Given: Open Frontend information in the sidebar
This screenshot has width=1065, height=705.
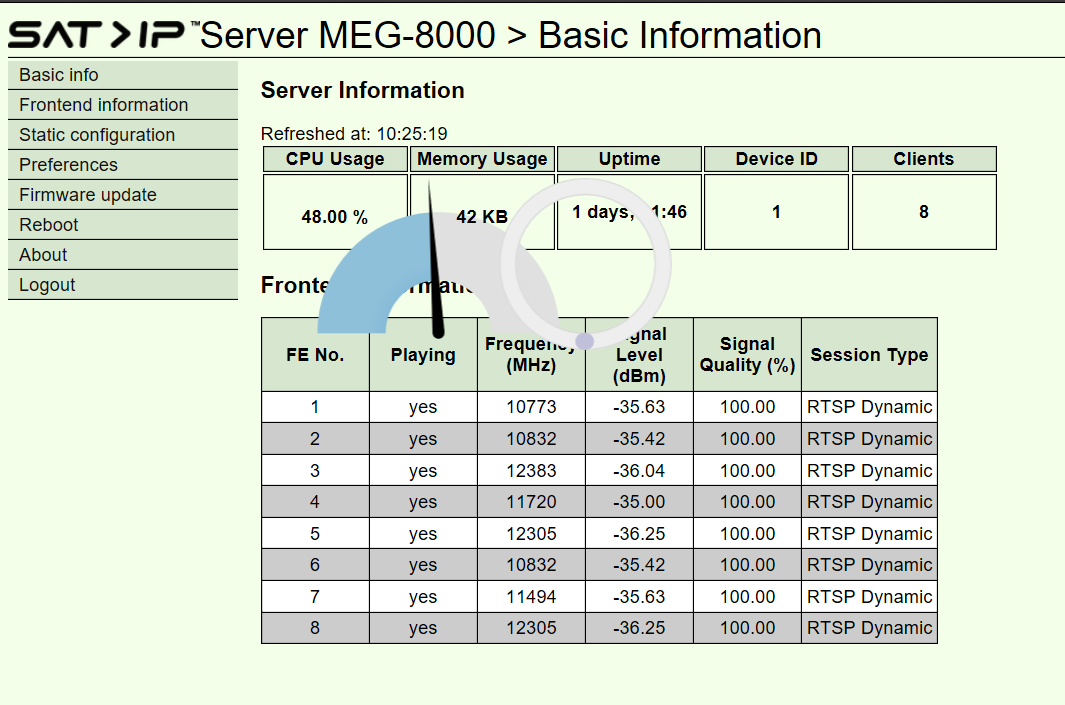Looking at the screenshot, I should coord(123,105).
